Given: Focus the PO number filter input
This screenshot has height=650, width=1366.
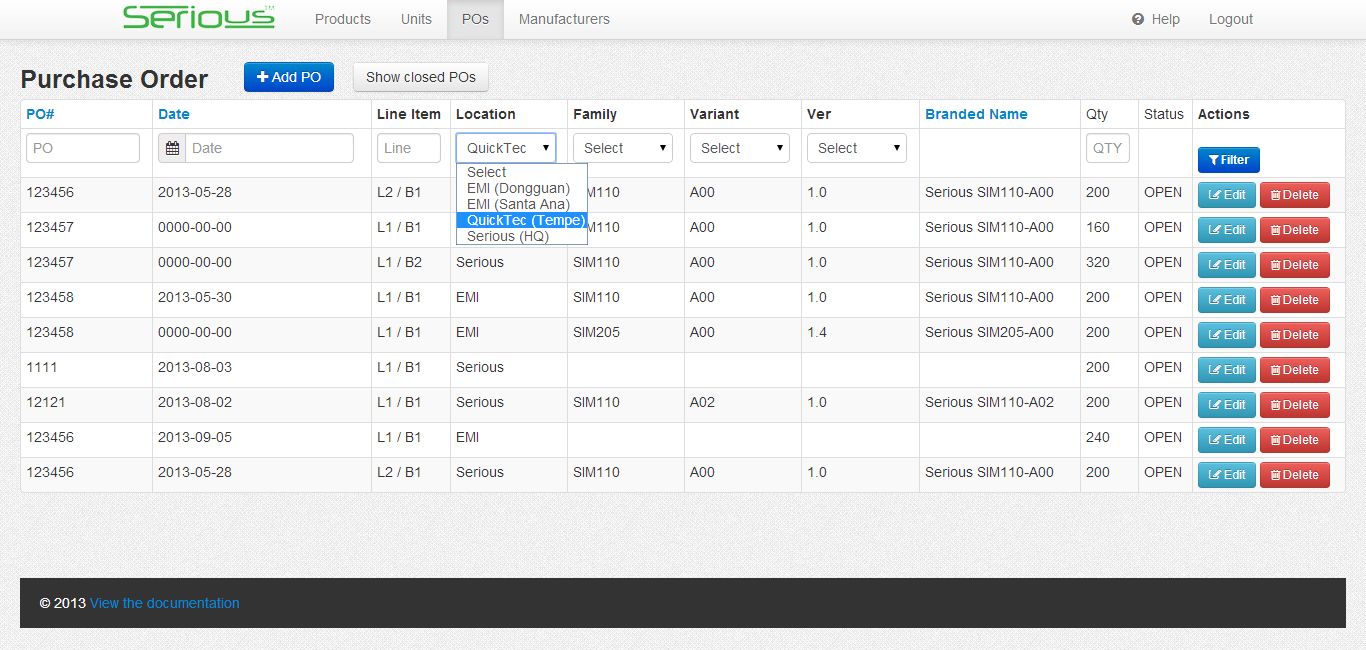Looking at the screenshot, I should 83,148.
